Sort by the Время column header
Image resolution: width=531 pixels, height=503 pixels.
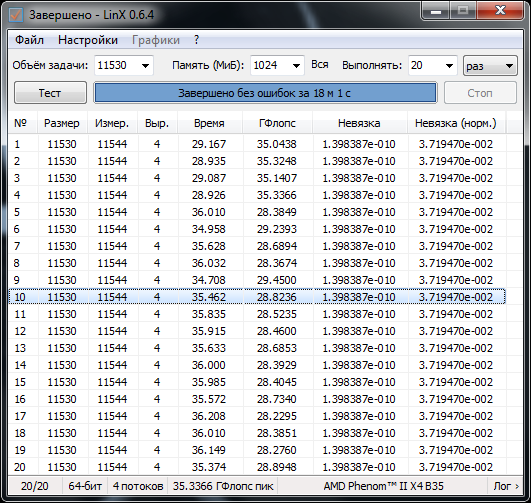point(209,123)
